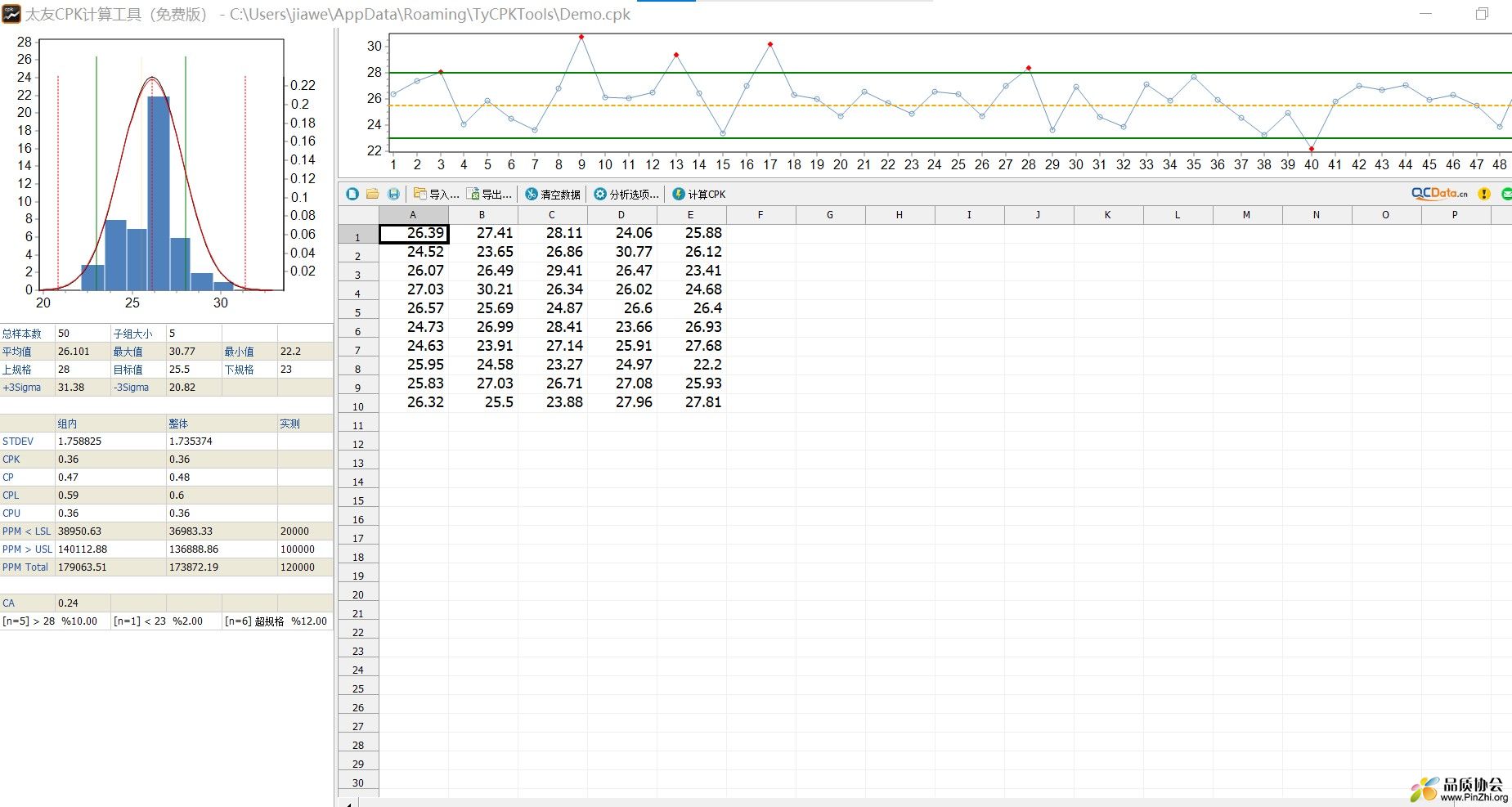Select column D header
This screenshot has height=807, width=1512.
(621, 215)
